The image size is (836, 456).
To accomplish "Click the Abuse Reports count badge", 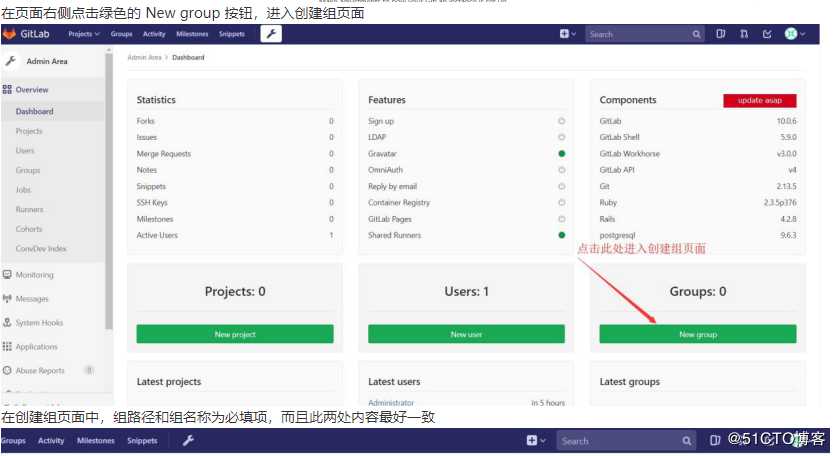I will (90, 370).
